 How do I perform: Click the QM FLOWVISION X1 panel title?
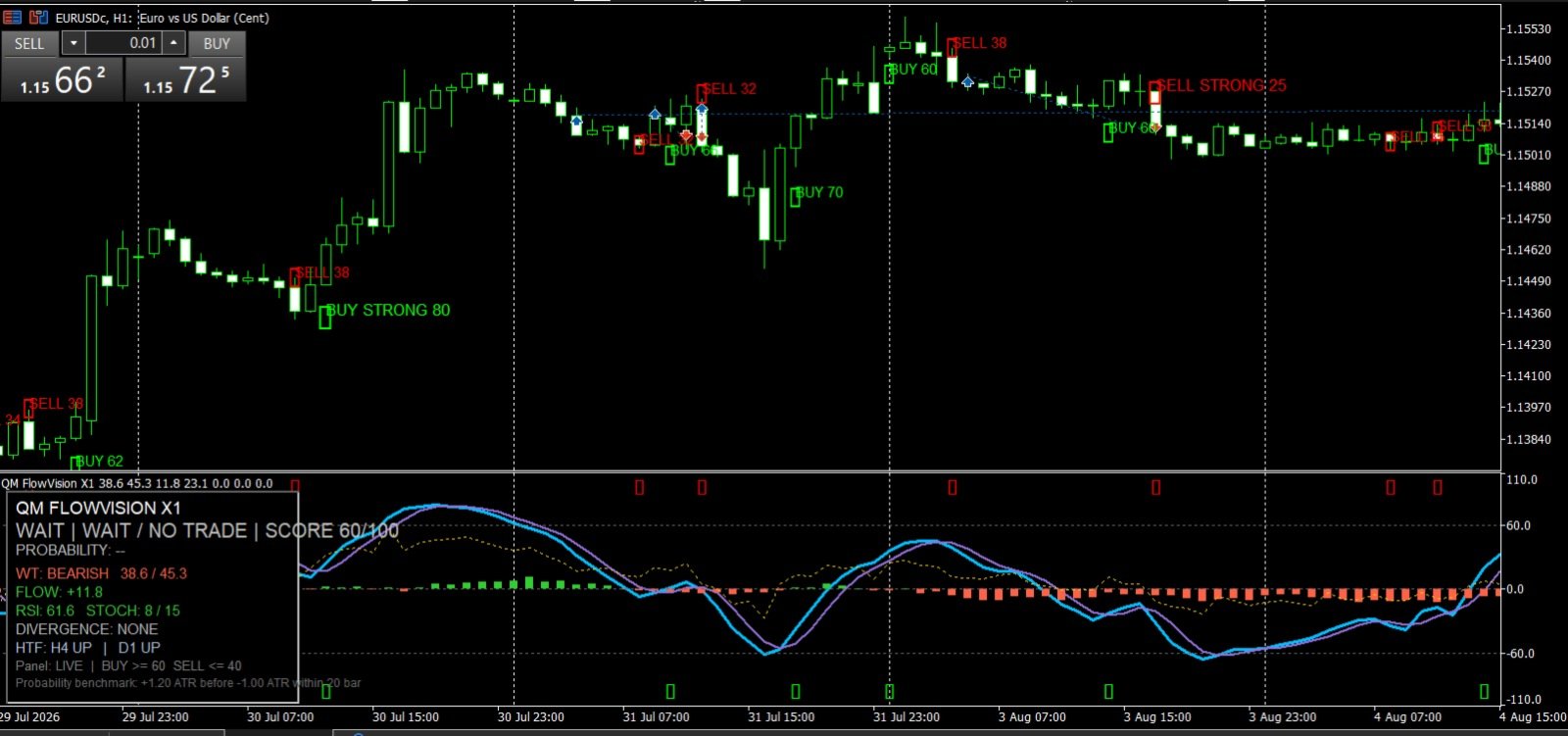(98, 508)
